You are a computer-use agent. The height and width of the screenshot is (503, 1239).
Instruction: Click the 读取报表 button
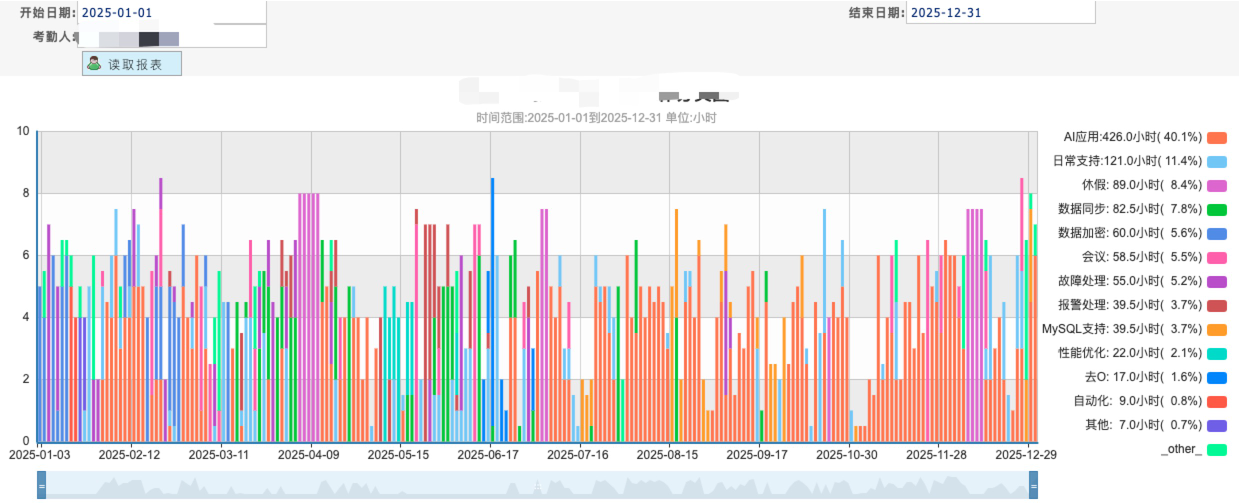point(131,63)
